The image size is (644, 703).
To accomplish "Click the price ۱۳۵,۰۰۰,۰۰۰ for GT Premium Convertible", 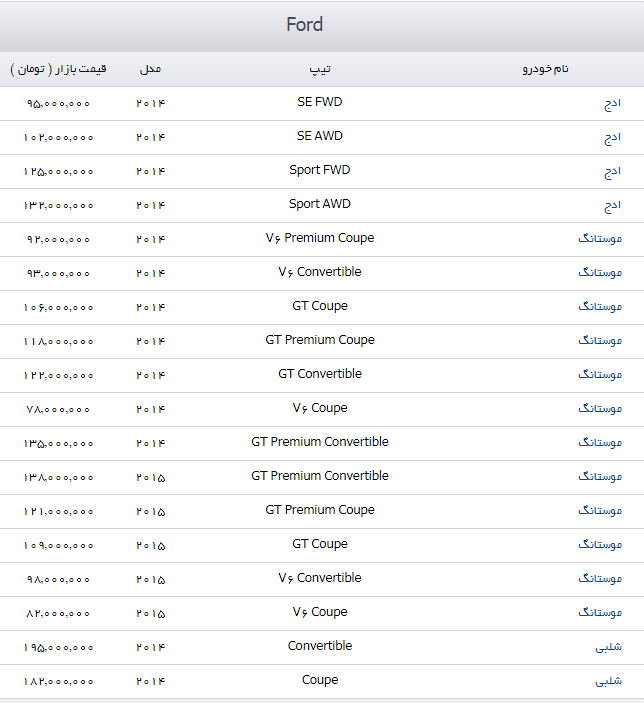I will pos(58,444).
